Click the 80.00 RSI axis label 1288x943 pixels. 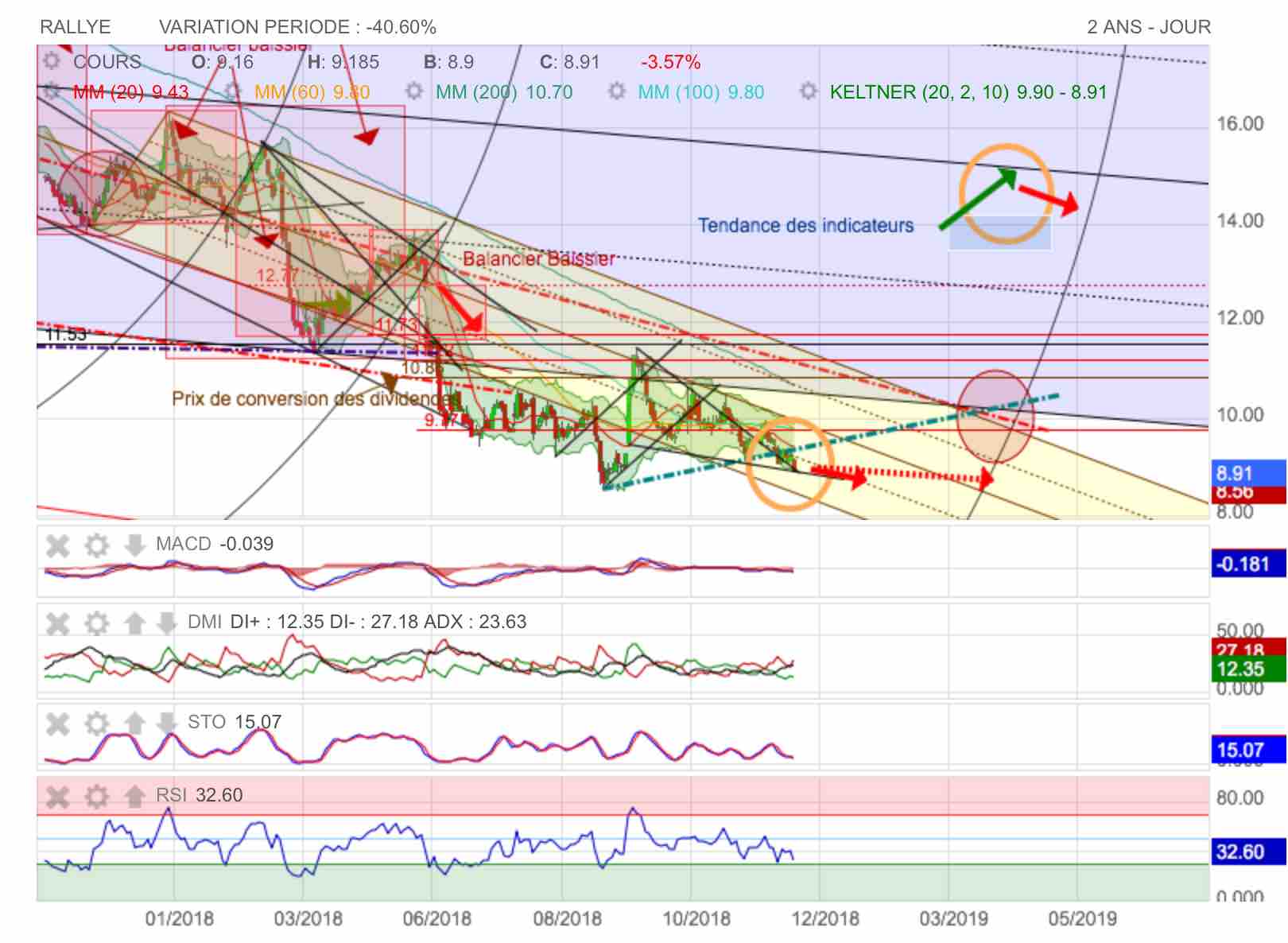1240,797
